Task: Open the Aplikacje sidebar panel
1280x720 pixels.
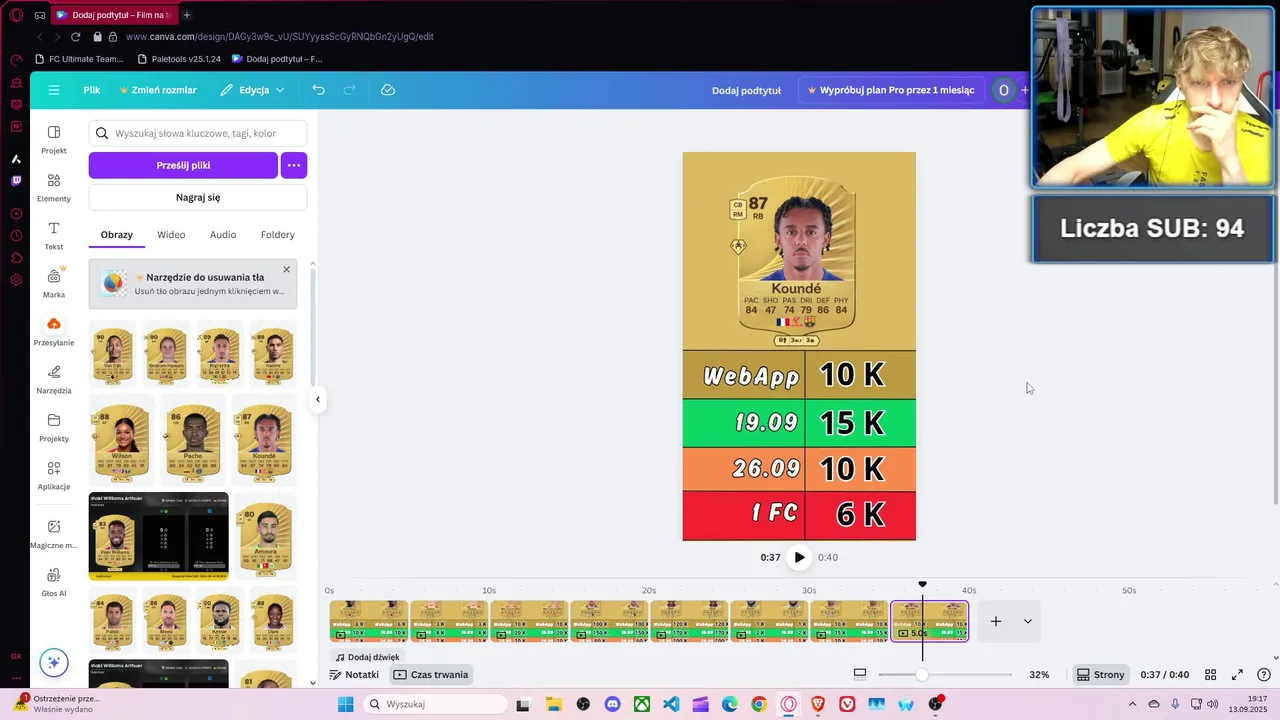Action: tap(54, 475)
